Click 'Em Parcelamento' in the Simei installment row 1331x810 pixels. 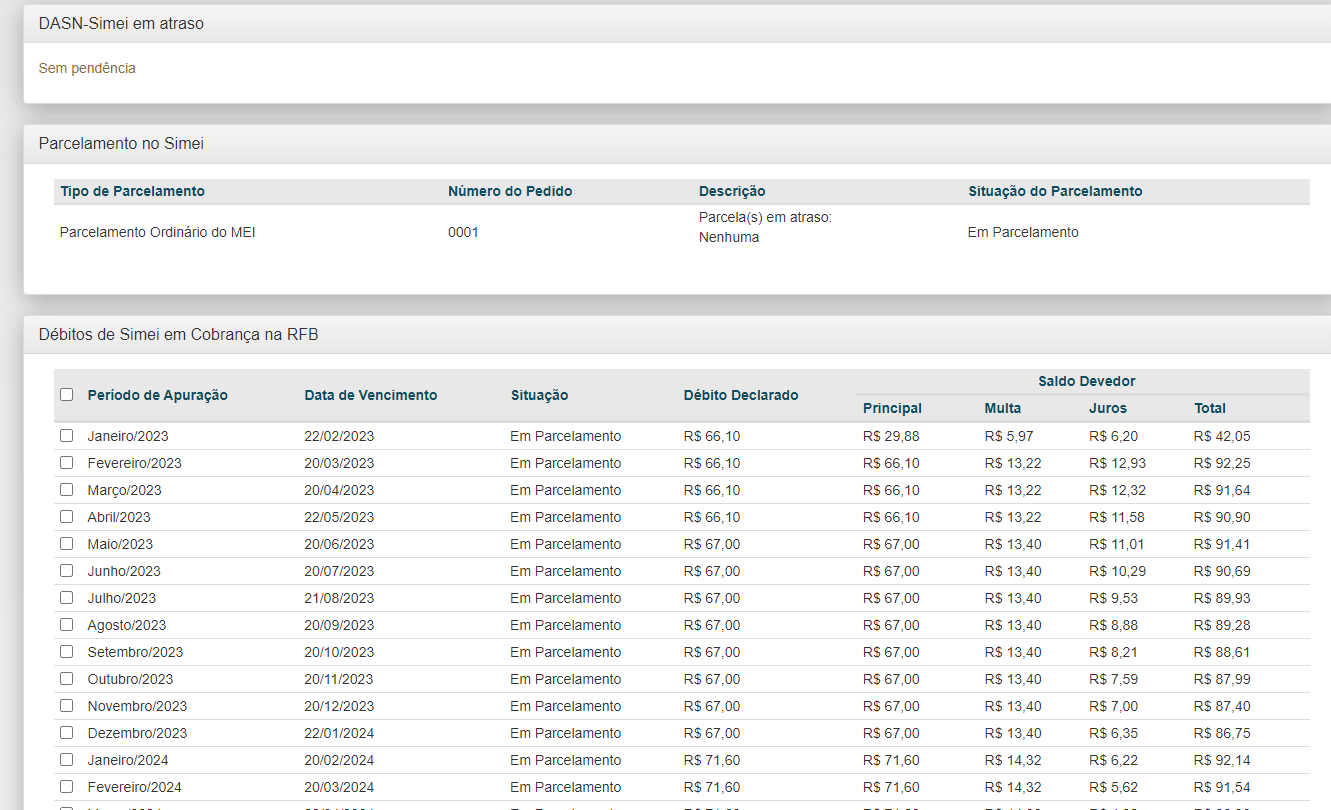click(x=1023, y=232)
